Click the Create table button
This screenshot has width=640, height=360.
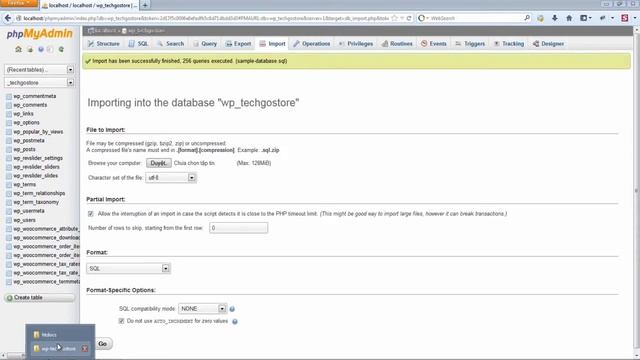click(40, 298)
